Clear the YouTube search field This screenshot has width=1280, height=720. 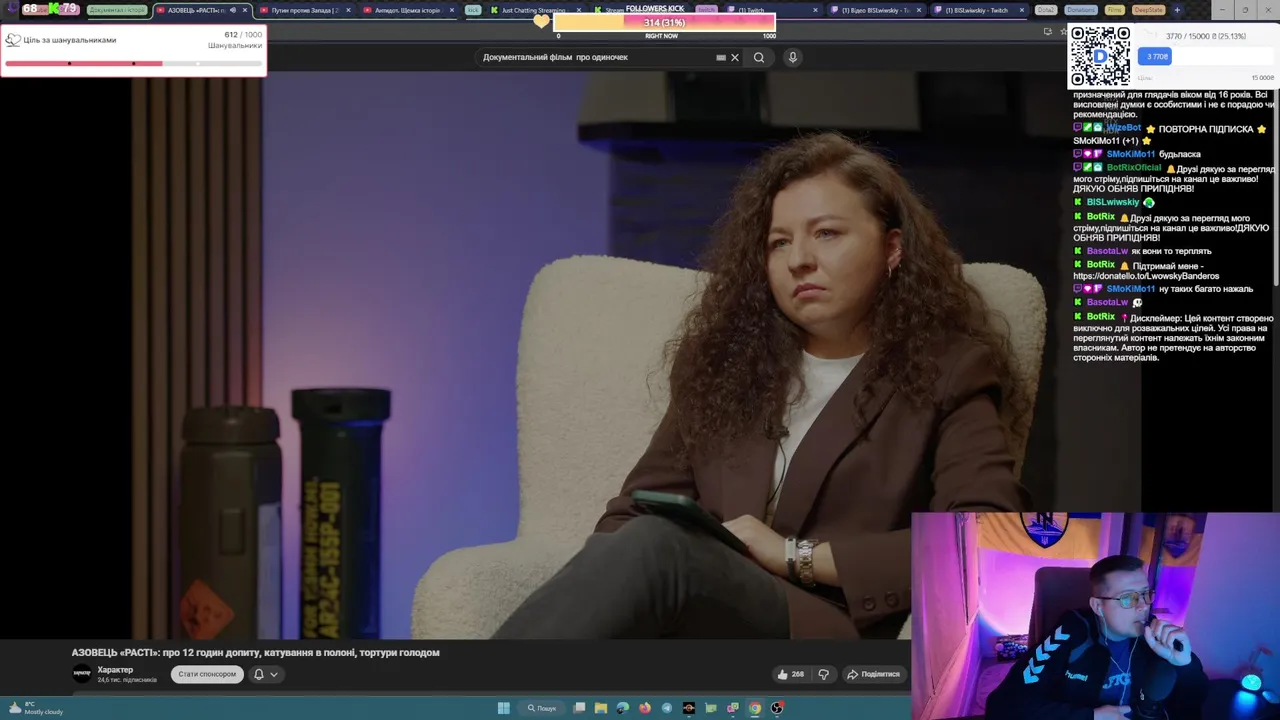(x=735, y=57)
